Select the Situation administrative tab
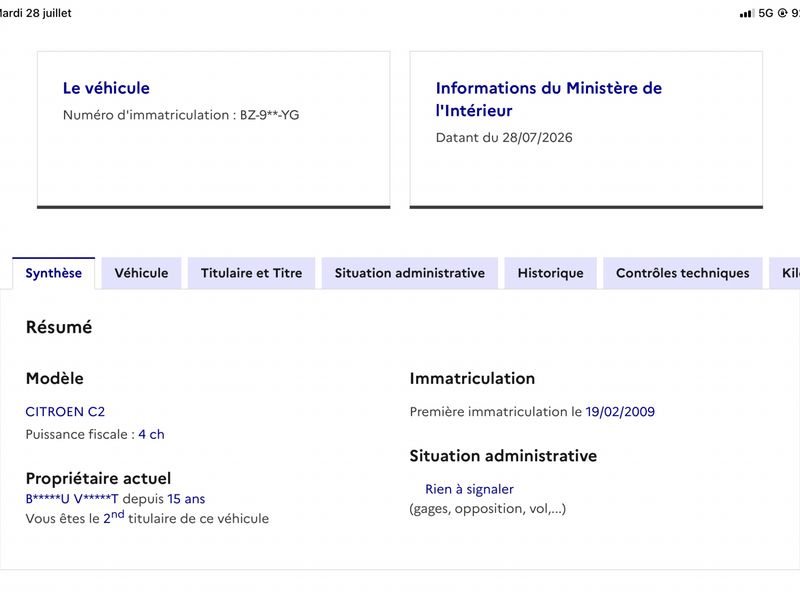Image resolution: width=800 pixels, height=600 pixels. pyautogui.click(x=410, y=273)
